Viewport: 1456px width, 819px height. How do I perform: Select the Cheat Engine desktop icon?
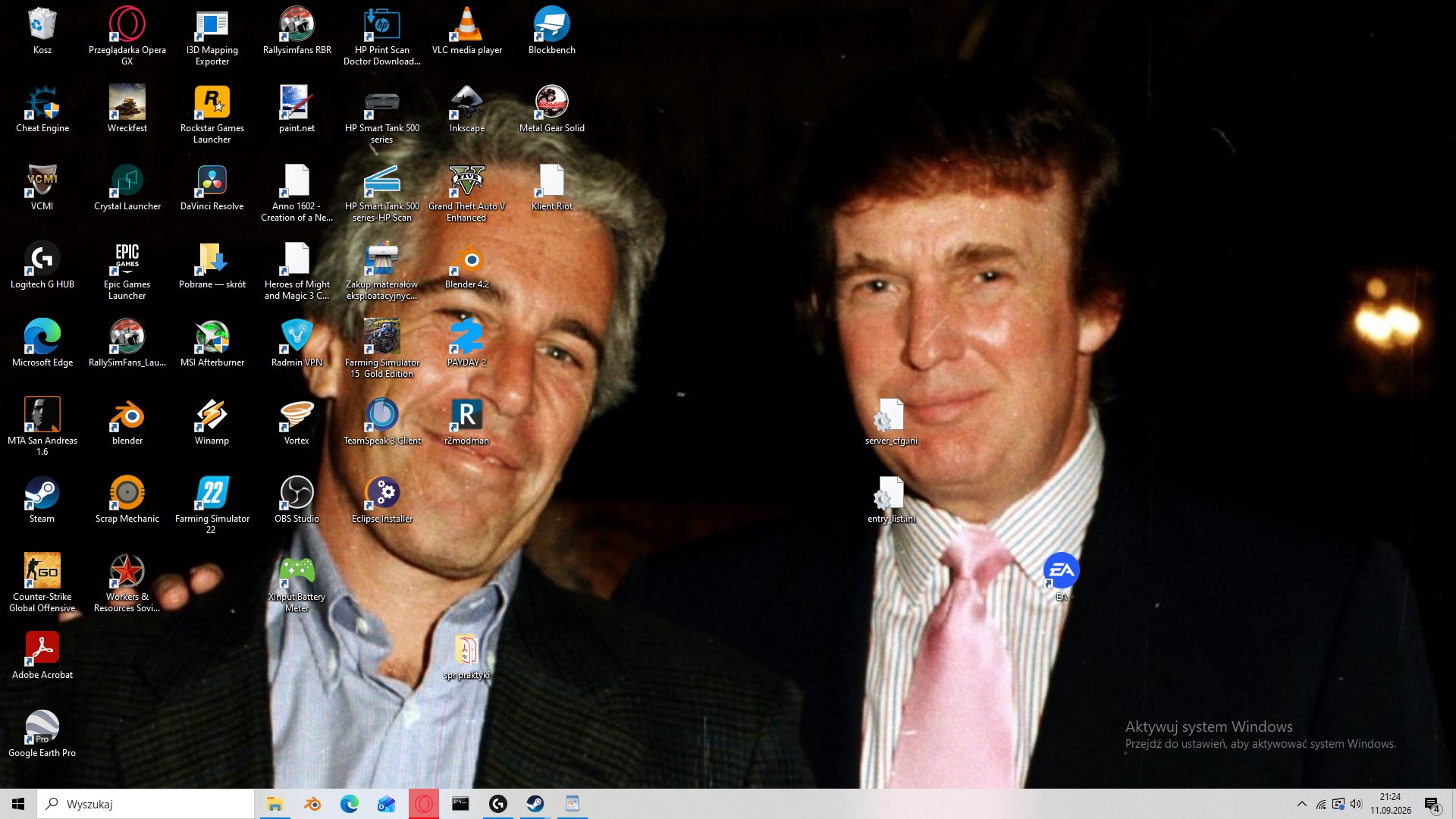pos(42,109)
